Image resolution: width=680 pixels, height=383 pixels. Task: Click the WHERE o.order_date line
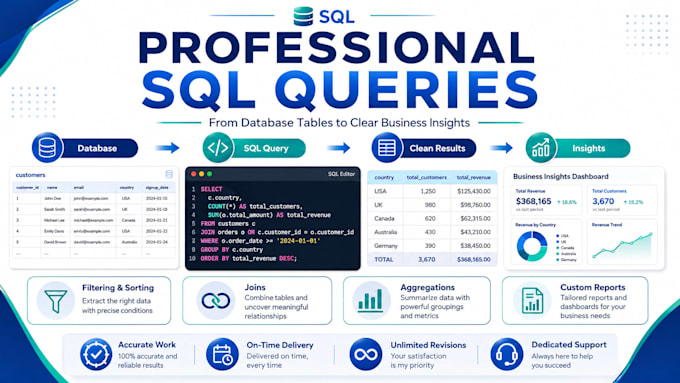coord(260,241)
